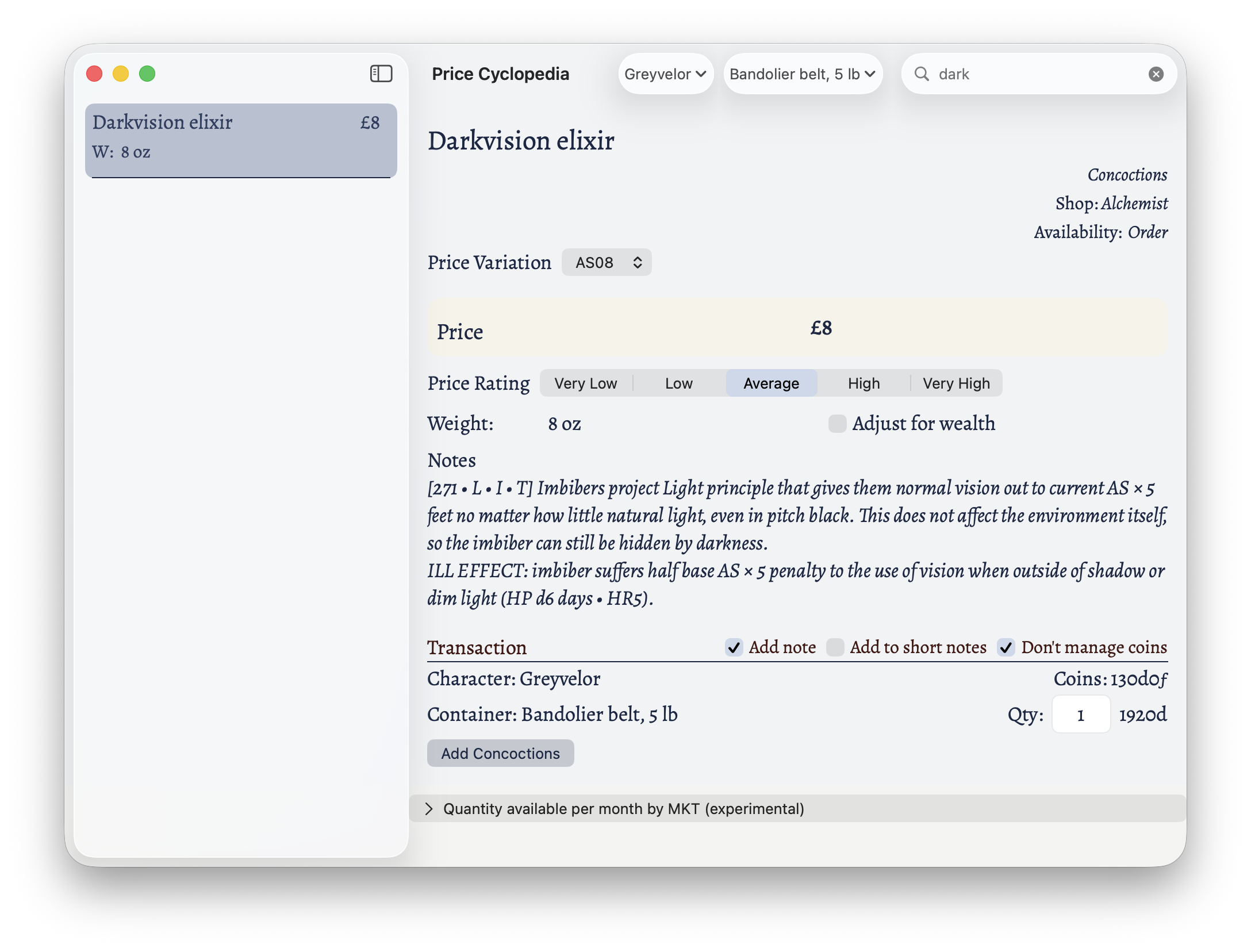Screen dimensions: 1251x952
Task: Choose the Very High price rating
Action: (956, 383)
